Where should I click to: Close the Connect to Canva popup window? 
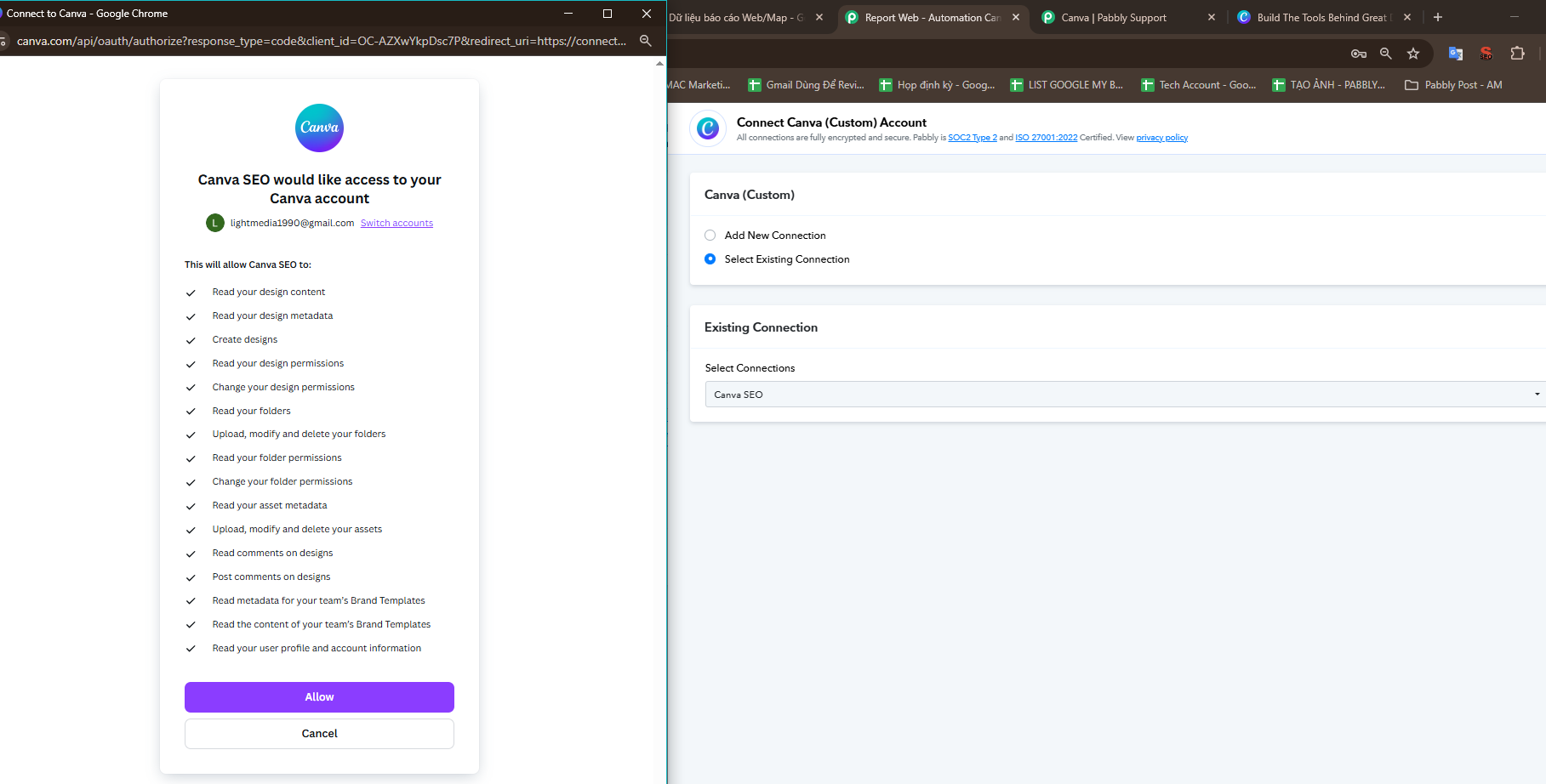pyautogui.click(x=647, y=14)
